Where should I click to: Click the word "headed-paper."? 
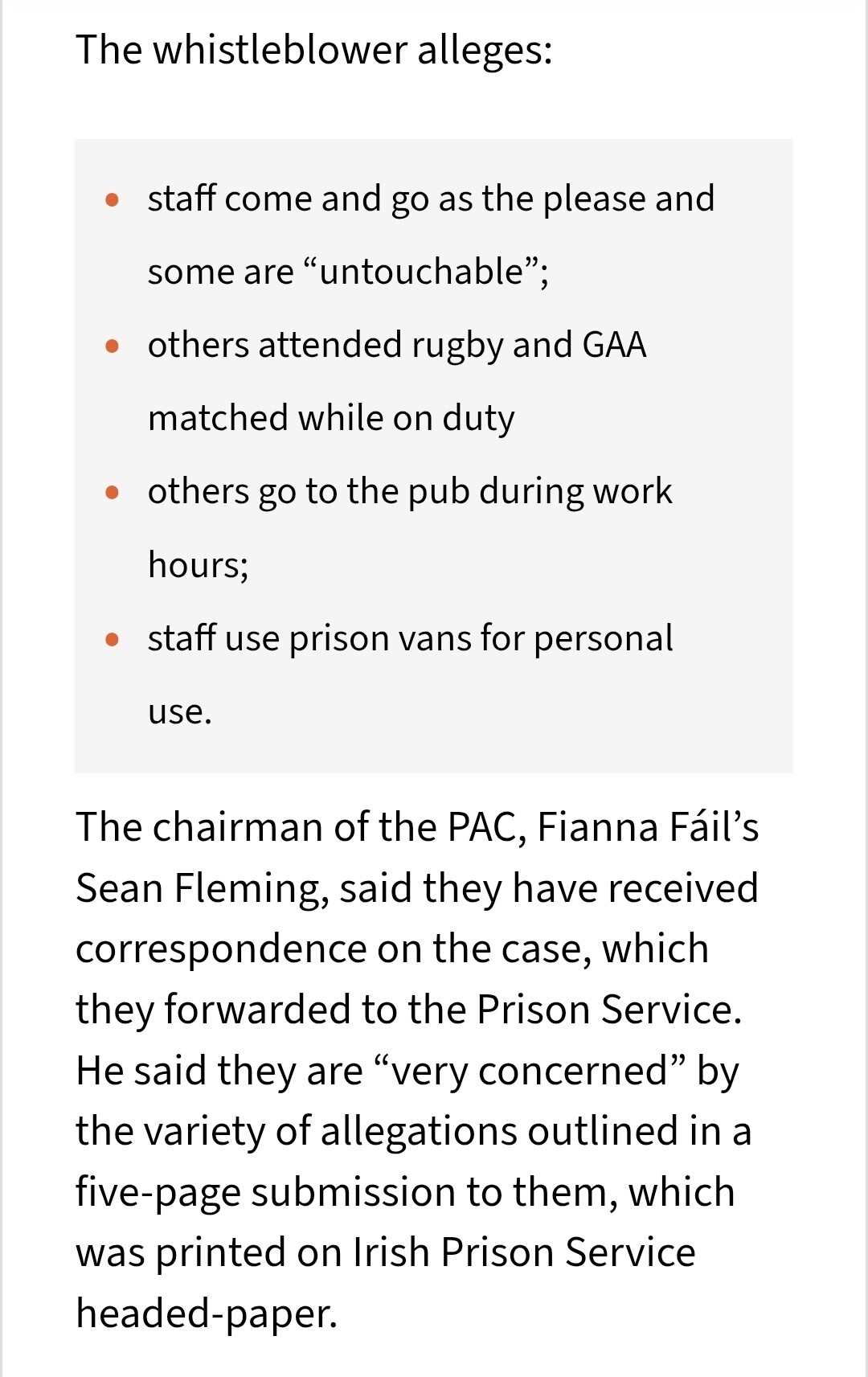[207, 1313]
